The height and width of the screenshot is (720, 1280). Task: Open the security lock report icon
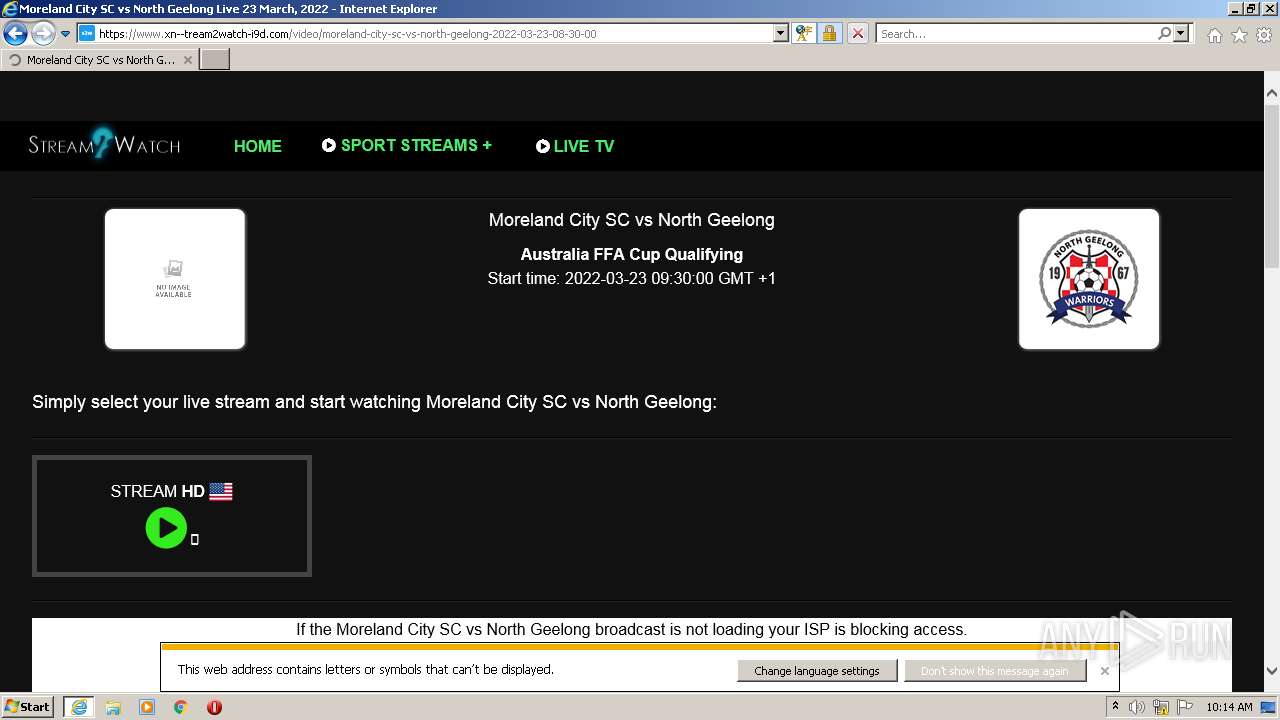829,34
